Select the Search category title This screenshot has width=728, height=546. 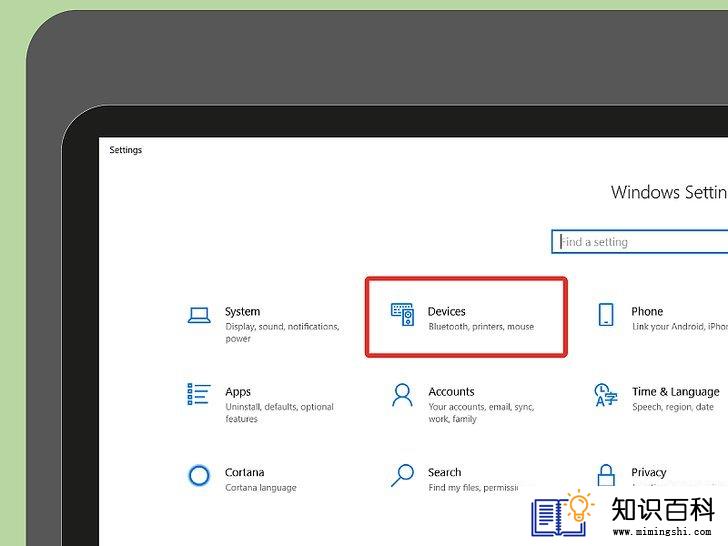click(444, 472)
